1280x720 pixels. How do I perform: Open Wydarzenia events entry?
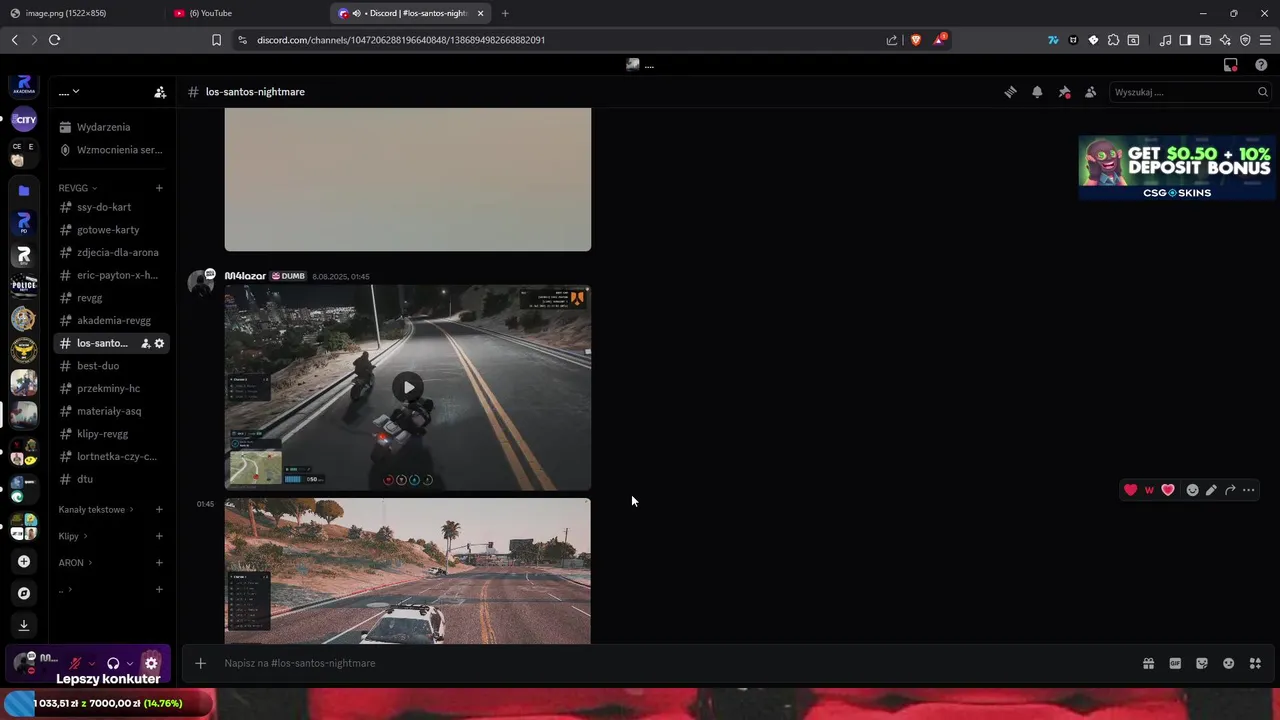pyautogui.click(x=110, y=127)
